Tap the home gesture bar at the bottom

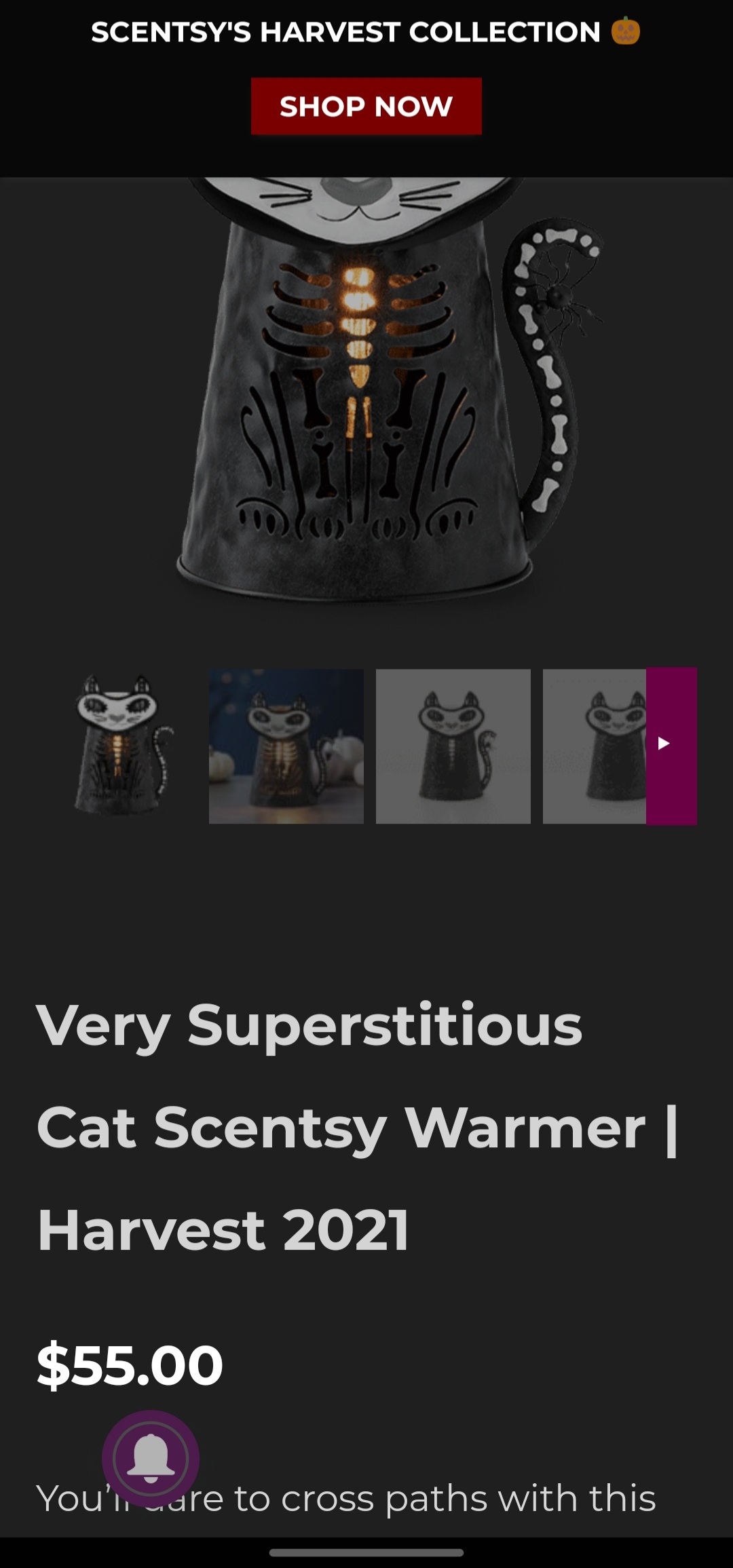(366, 1552)
